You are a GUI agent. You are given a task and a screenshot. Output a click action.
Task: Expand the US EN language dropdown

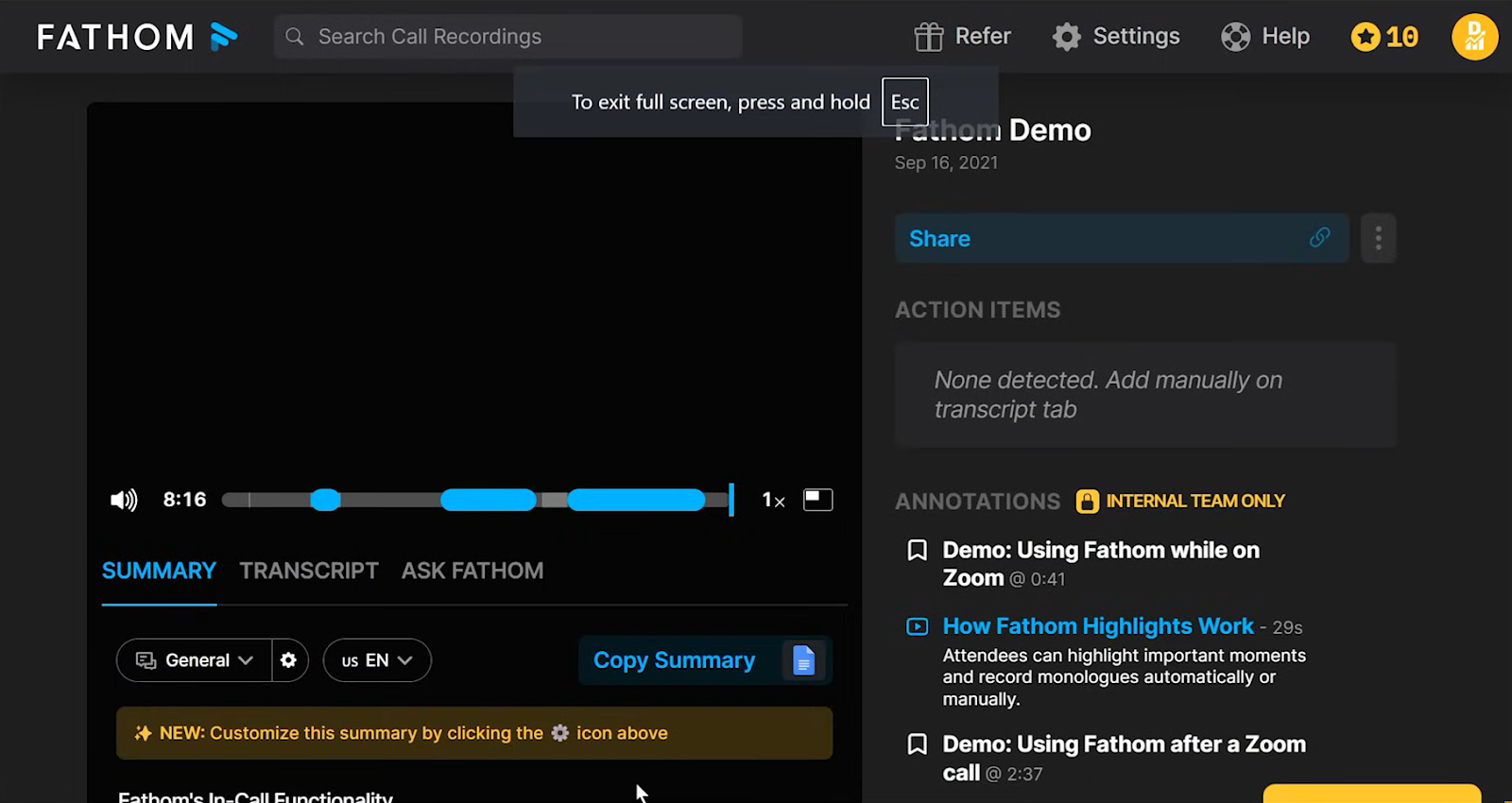coord(377,660)
